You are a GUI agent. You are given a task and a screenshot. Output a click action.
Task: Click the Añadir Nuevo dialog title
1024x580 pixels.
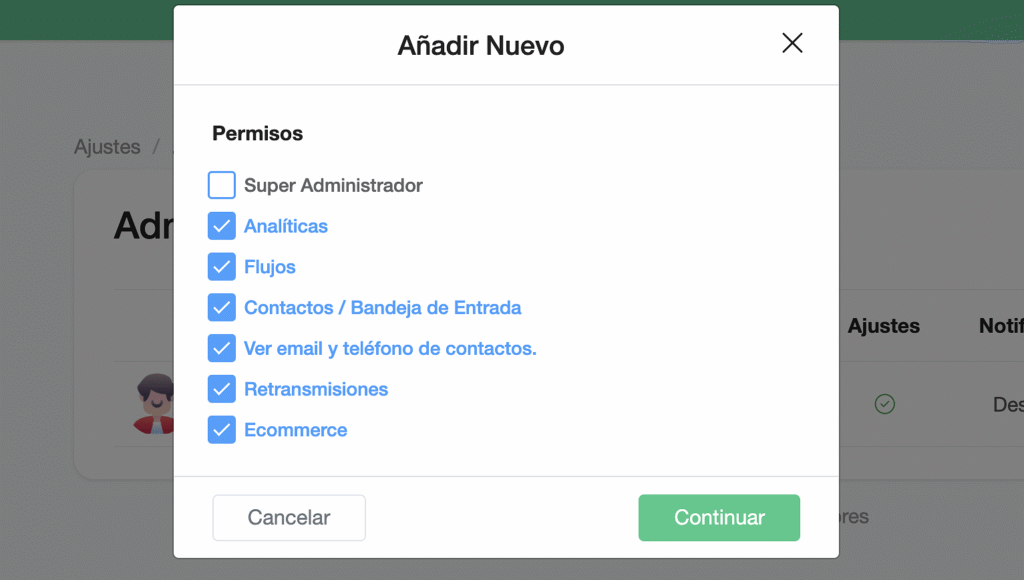point(481,45)
